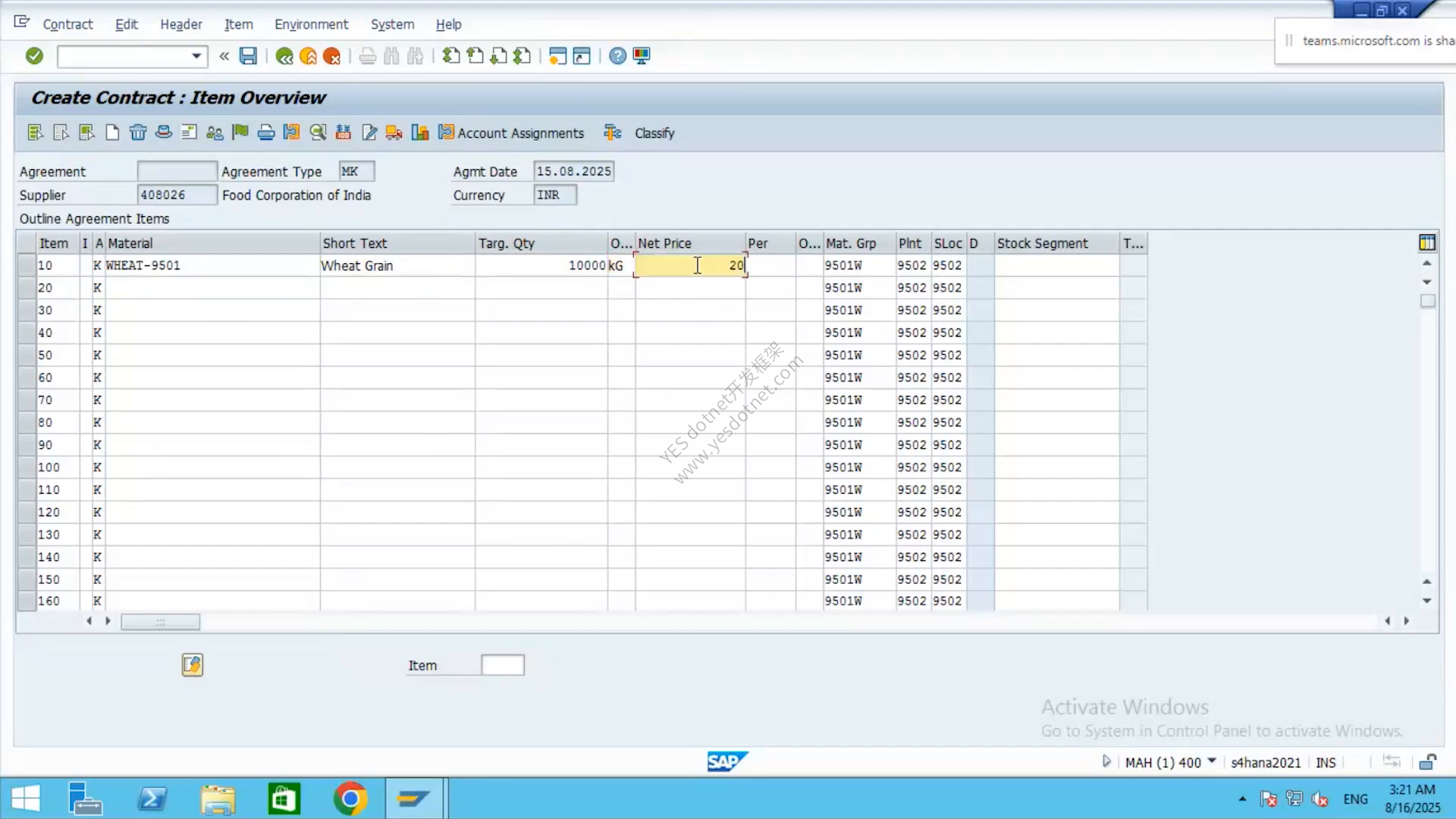Open table settings icon above scrollbar
This screenshot has height=819, width=1456.
coord(1427,243)
